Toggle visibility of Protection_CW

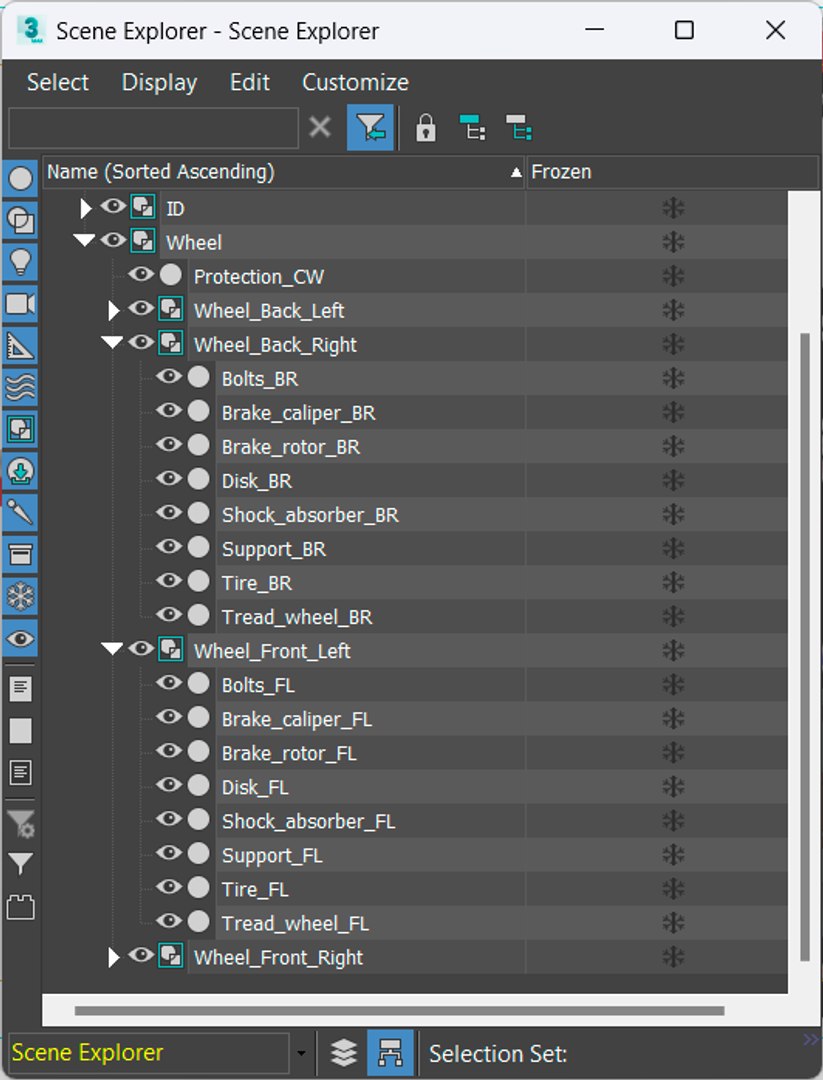point(140,274)
